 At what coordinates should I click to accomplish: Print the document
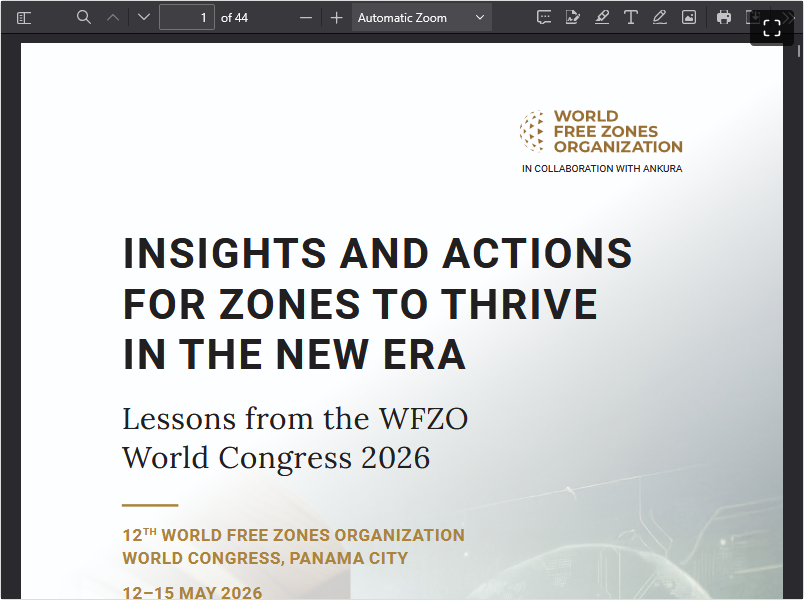coord(724,17)
